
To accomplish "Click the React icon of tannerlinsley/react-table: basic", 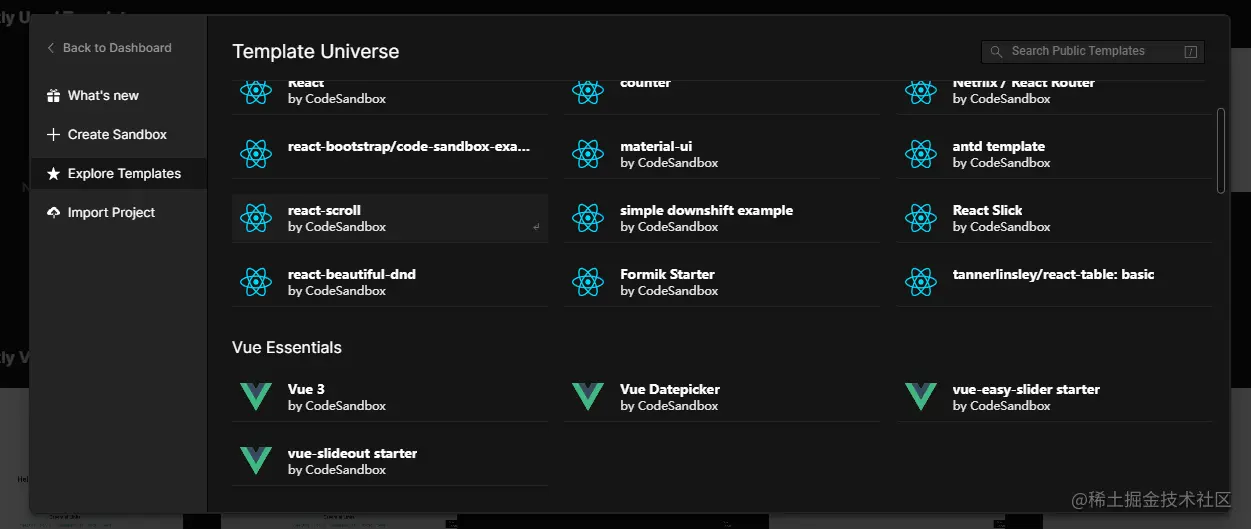I will [921, 282].
